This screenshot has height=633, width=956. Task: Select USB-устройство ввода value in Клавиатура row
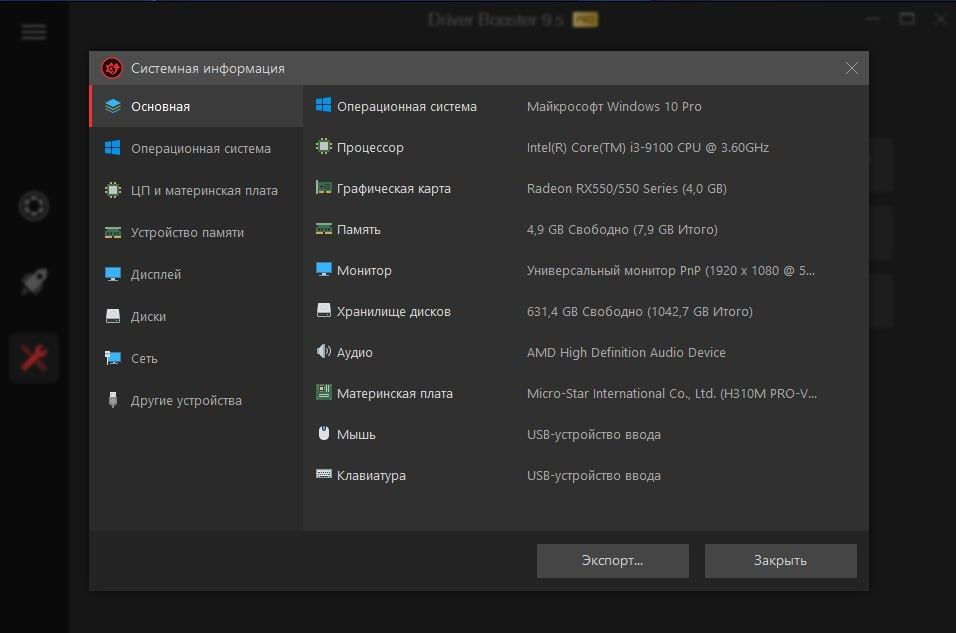pos(594,476)
